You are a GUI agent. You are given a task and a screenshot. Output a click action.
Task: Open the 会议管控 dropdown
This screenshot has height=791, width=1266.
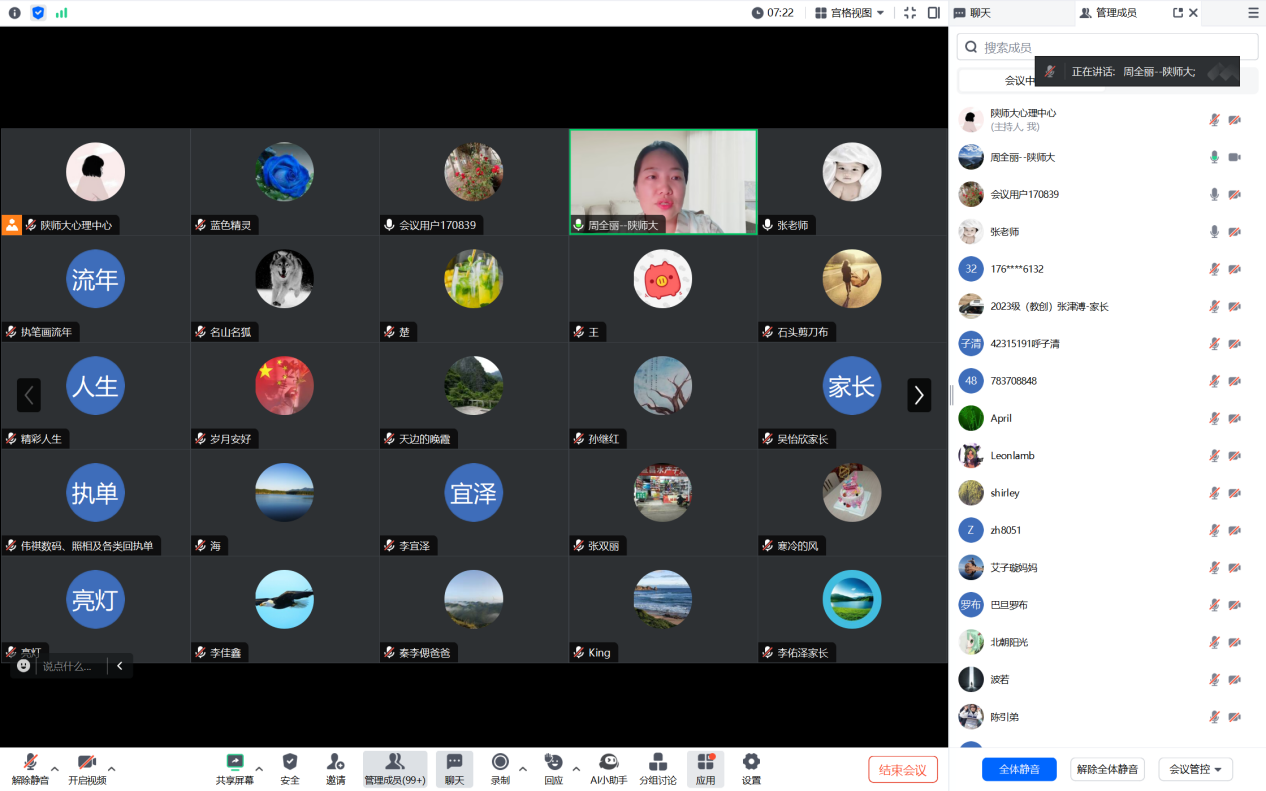point(1195,769)
